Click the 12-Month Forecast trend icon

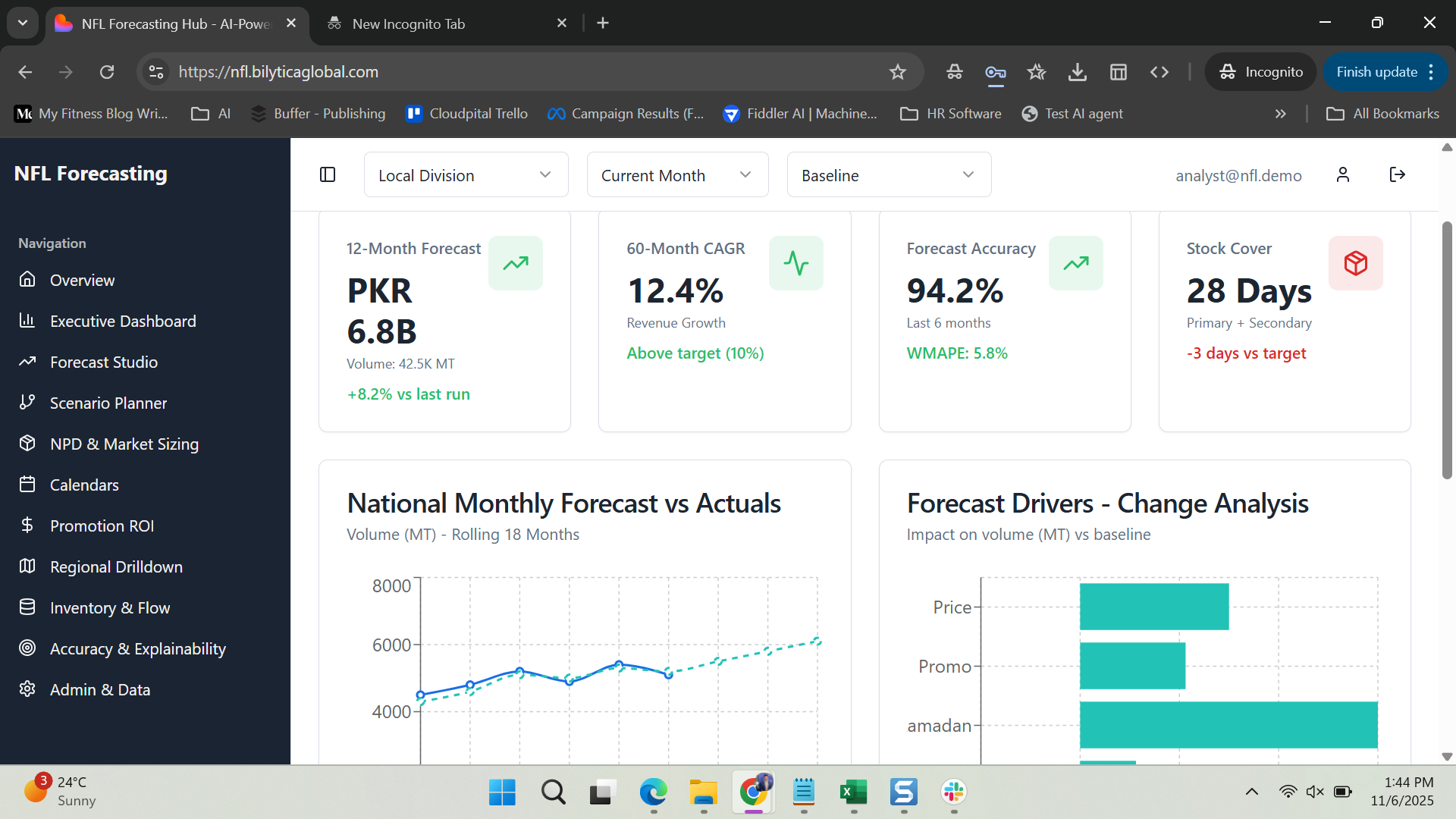[516, 263]
